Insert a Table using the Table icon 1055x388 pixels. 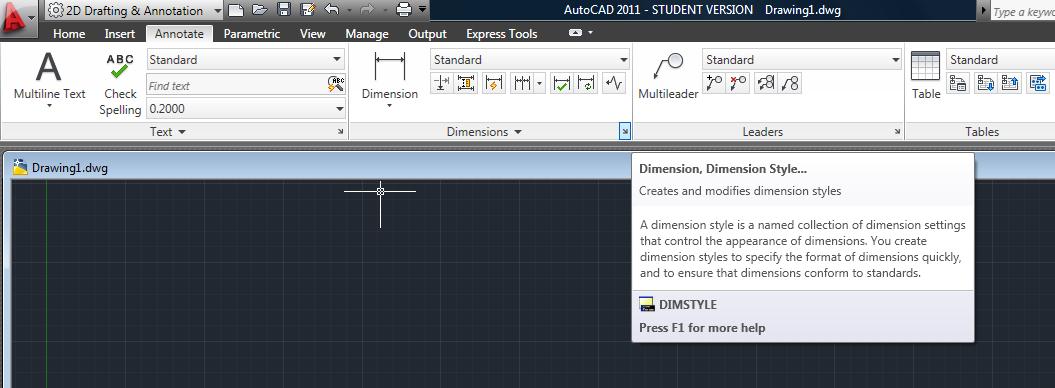pyautogui.click(x=925, y=67)
